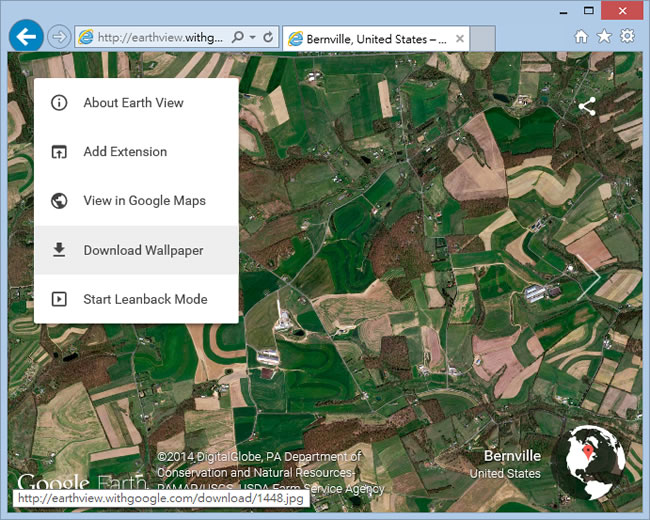
Task: Click the globe icon beside View in Google Maps
Action: click(x=59, y=201)
